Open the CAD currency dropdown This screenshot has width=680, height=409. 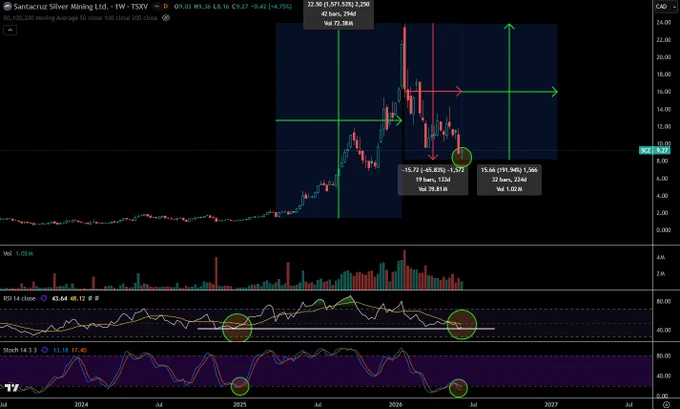tap(666, 6)
